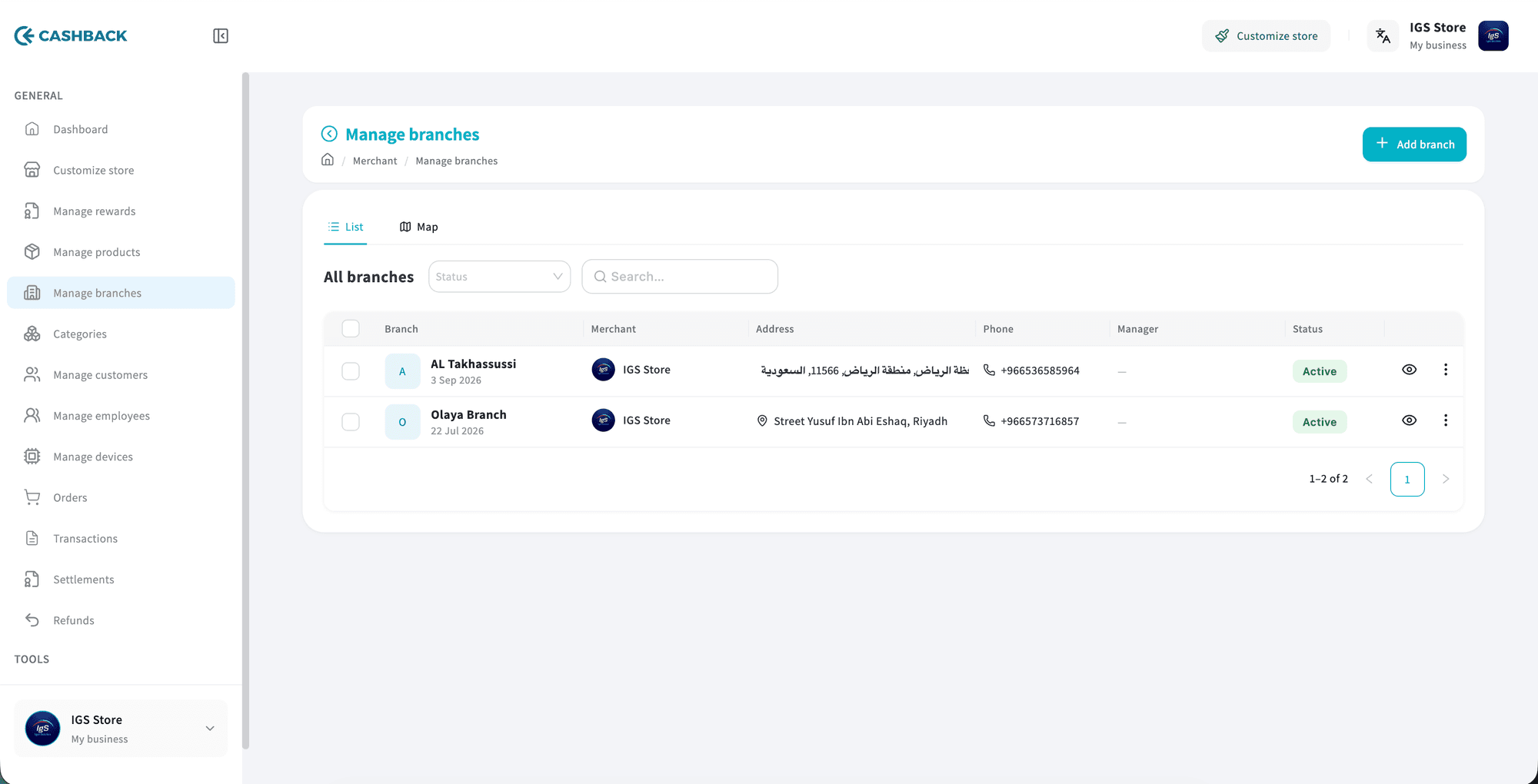This screenshot has width=1538, height=784.
Task: Open Settlements in the sidebar
Action: pyautogui.click(x=121, y=579)
